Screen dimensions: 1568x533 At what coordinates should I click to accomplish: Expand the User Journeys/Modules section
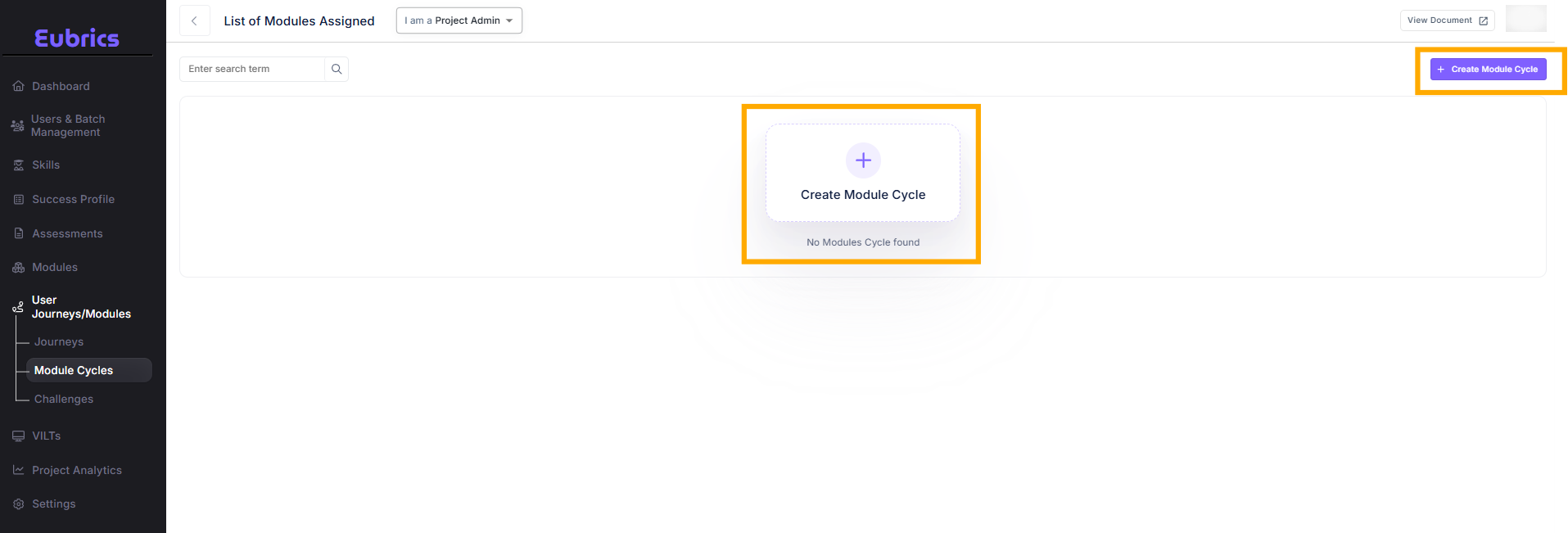pos(81,307)
